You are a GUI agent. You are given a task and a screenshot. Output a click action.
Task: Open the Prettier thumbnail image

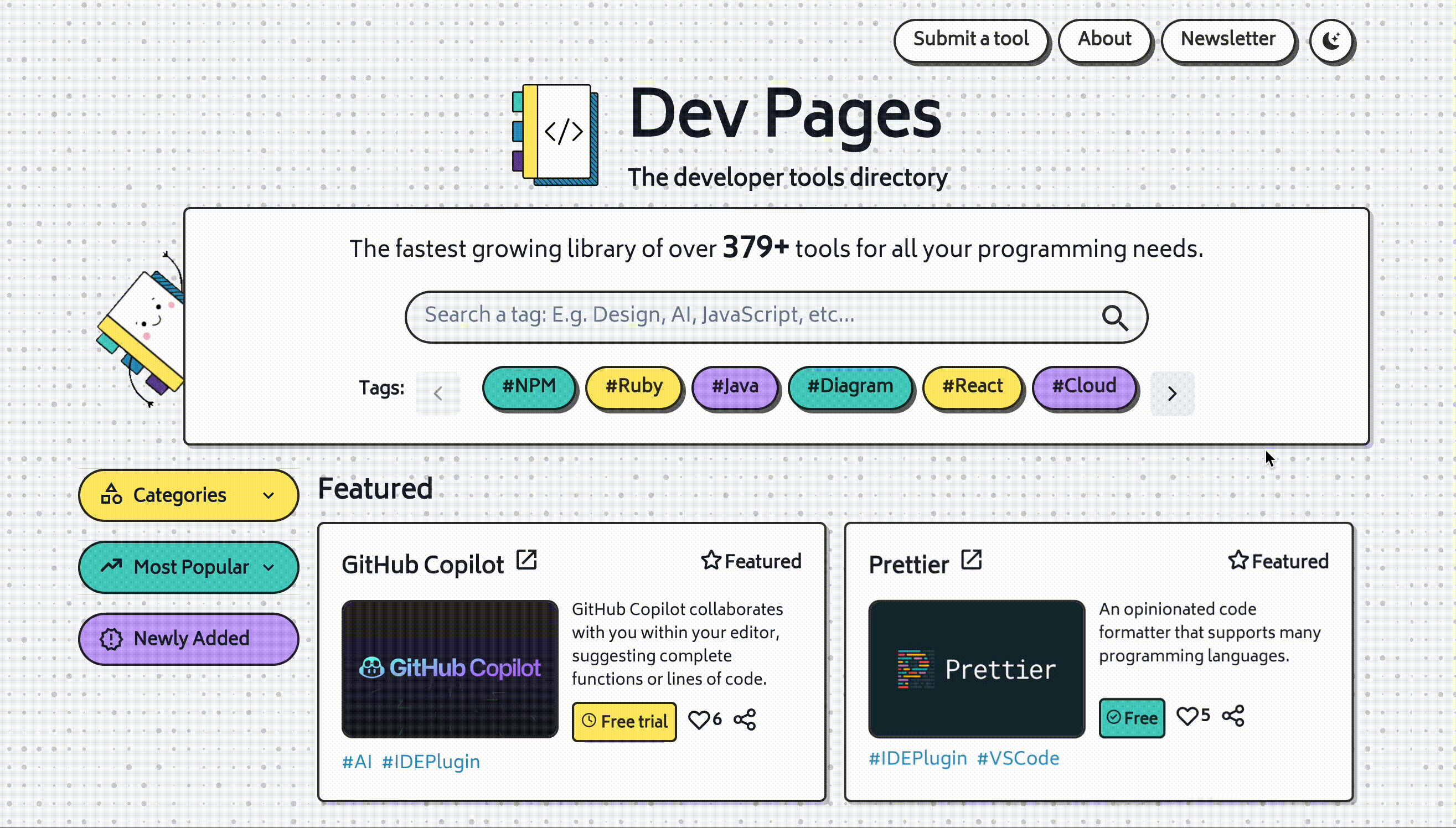[x=977, y=669]
